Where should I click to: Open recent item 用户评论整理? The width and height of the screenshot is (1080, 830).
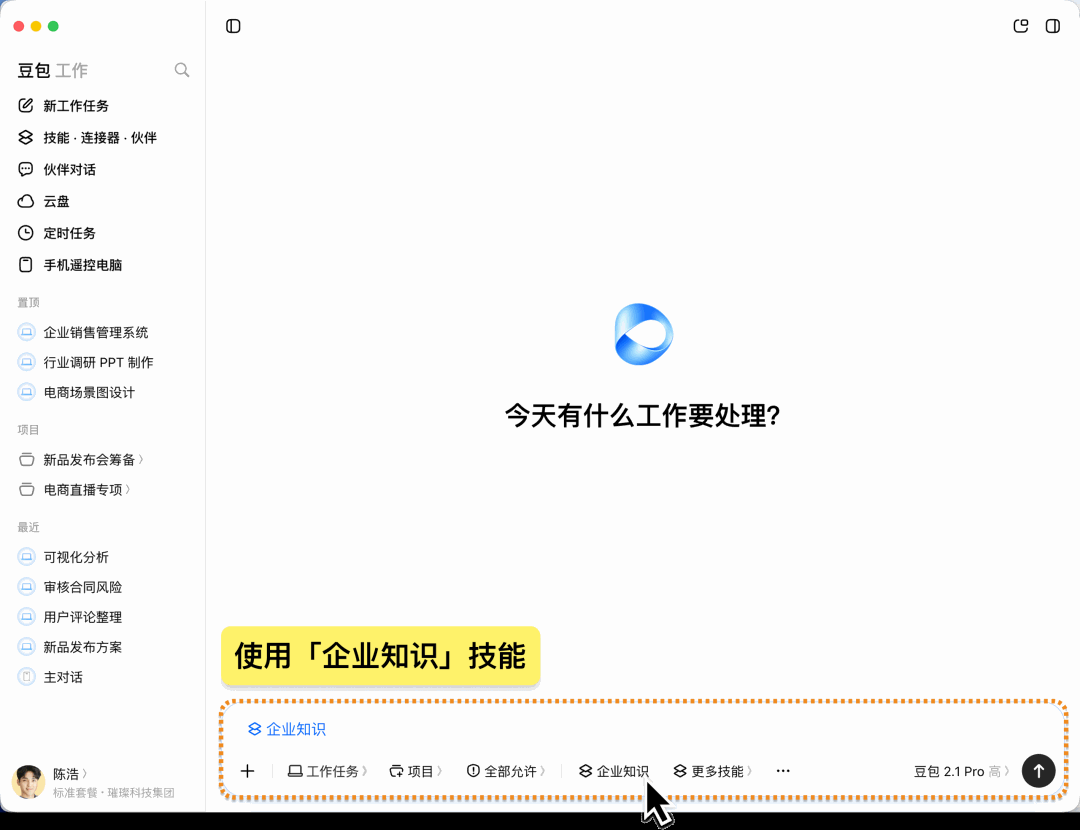click(83, 617)
